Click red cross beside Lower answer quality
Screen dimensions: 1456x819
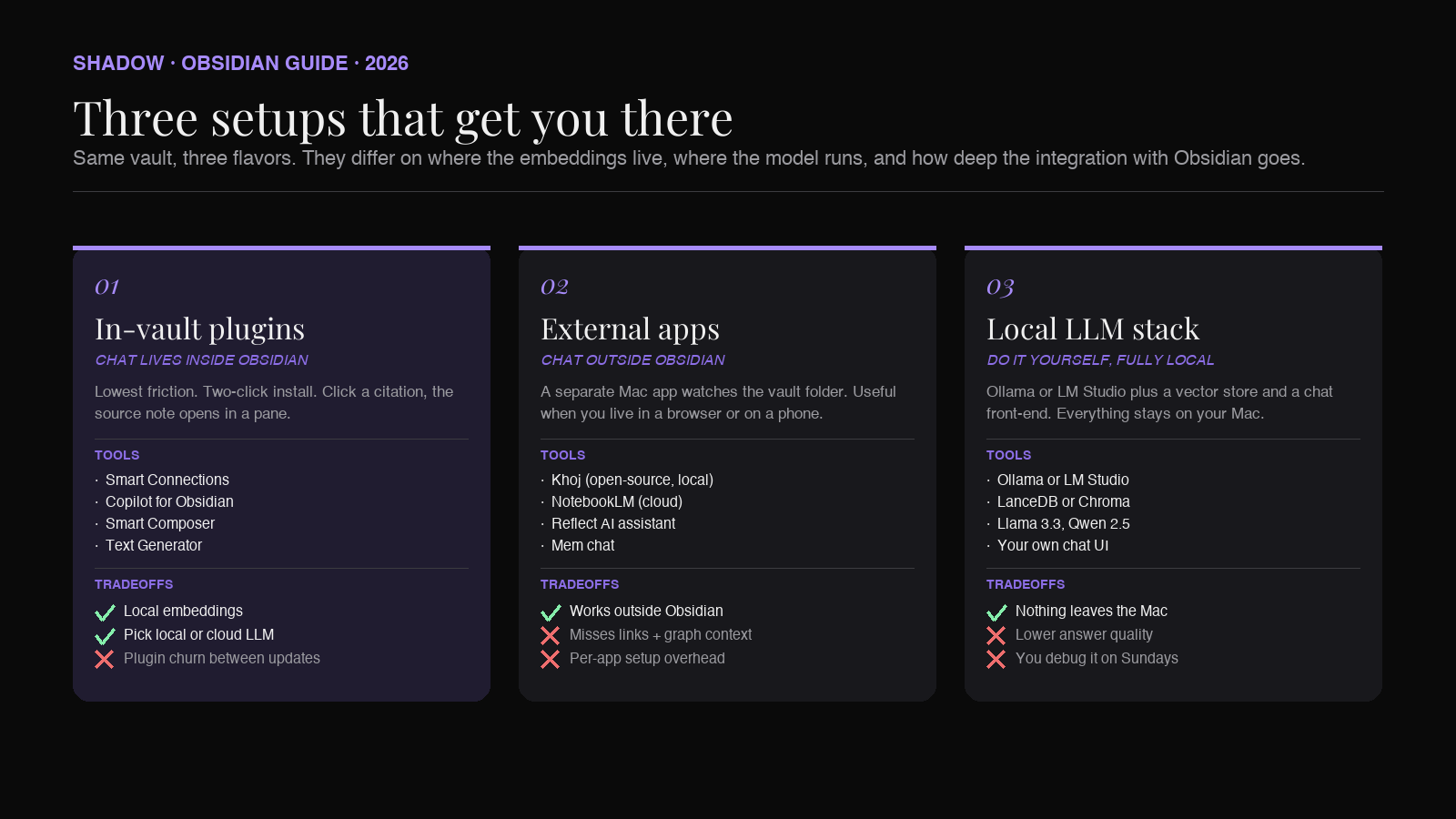(996, 635)
